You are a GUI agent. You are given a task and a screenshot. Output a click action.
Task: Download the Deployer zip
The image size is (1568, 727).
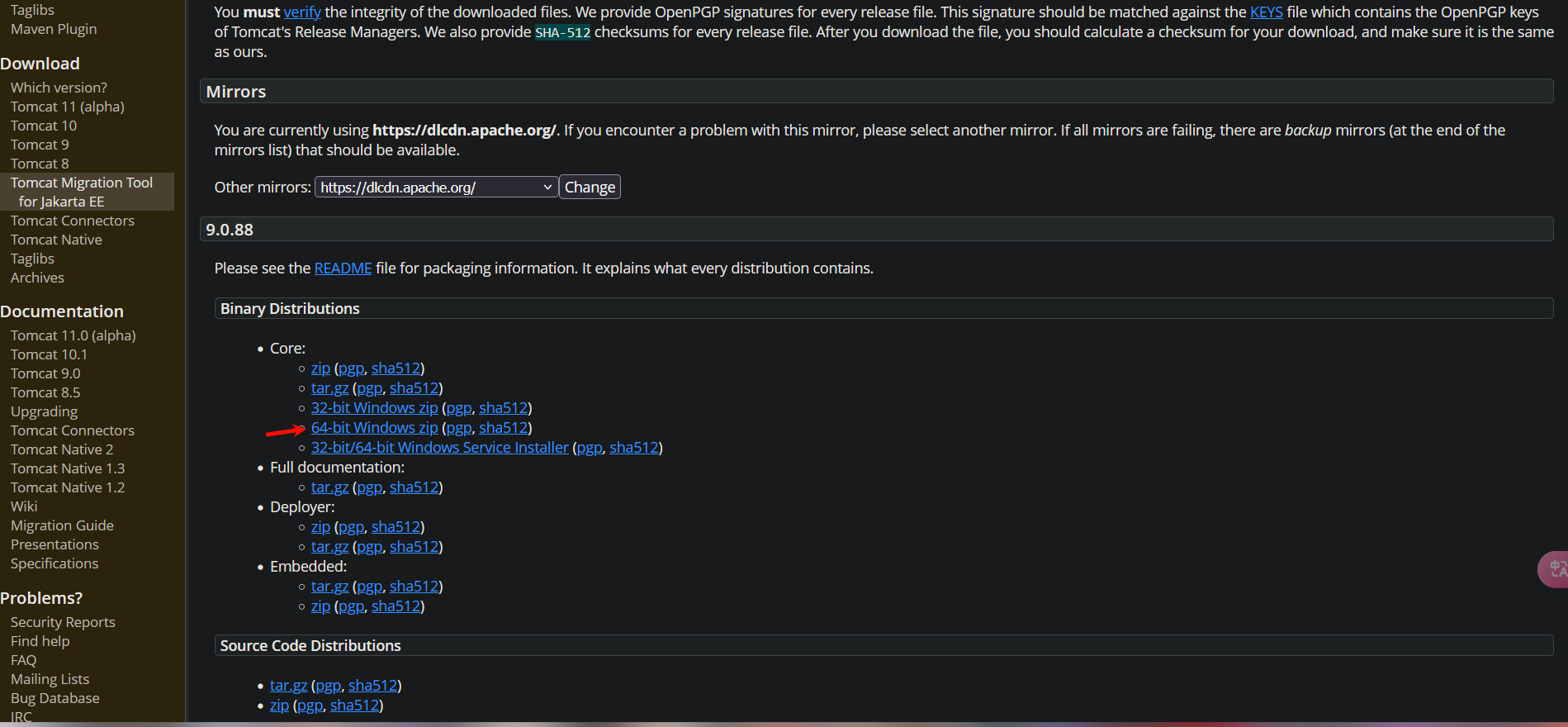(320, 527)
